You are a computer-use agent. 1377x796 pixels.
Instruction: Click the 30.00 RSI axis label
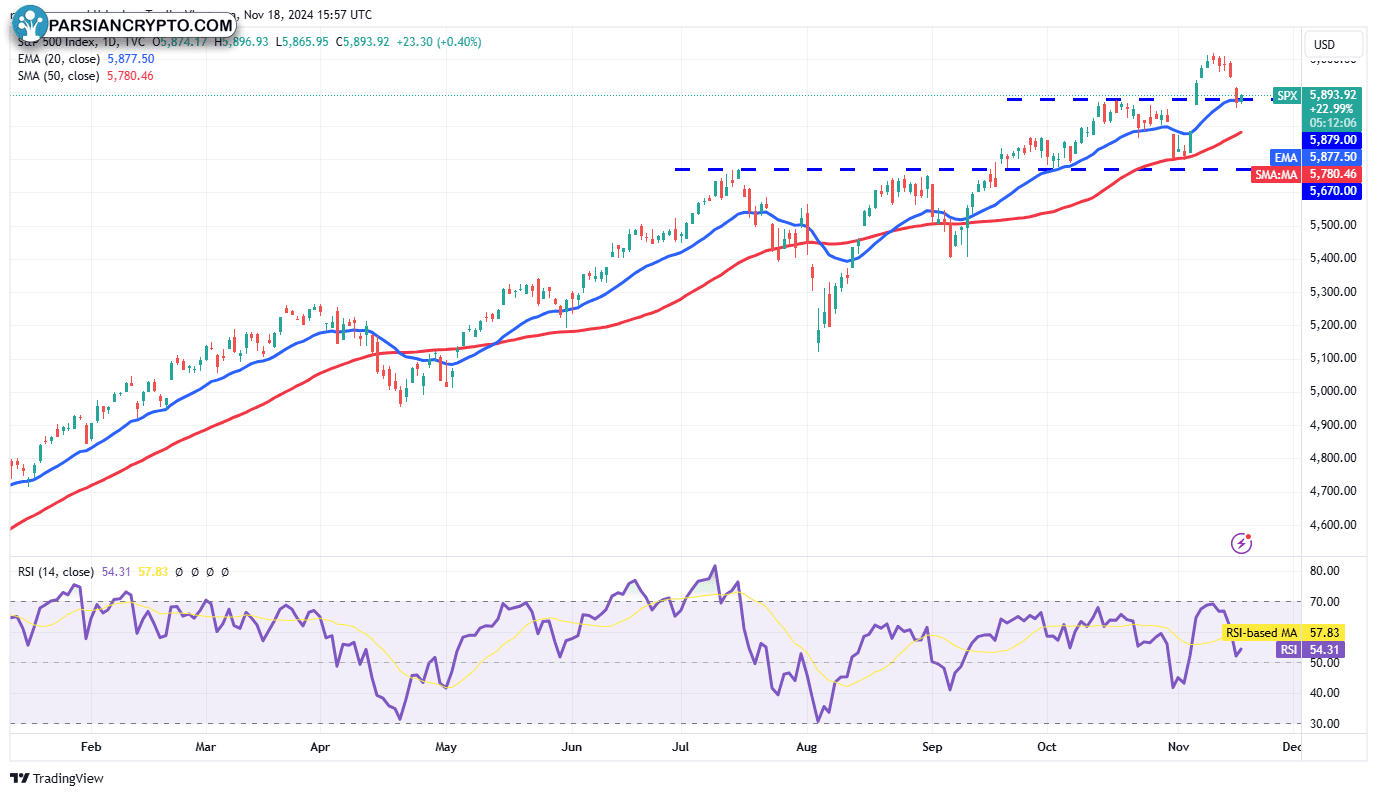tap(1323, 724)
